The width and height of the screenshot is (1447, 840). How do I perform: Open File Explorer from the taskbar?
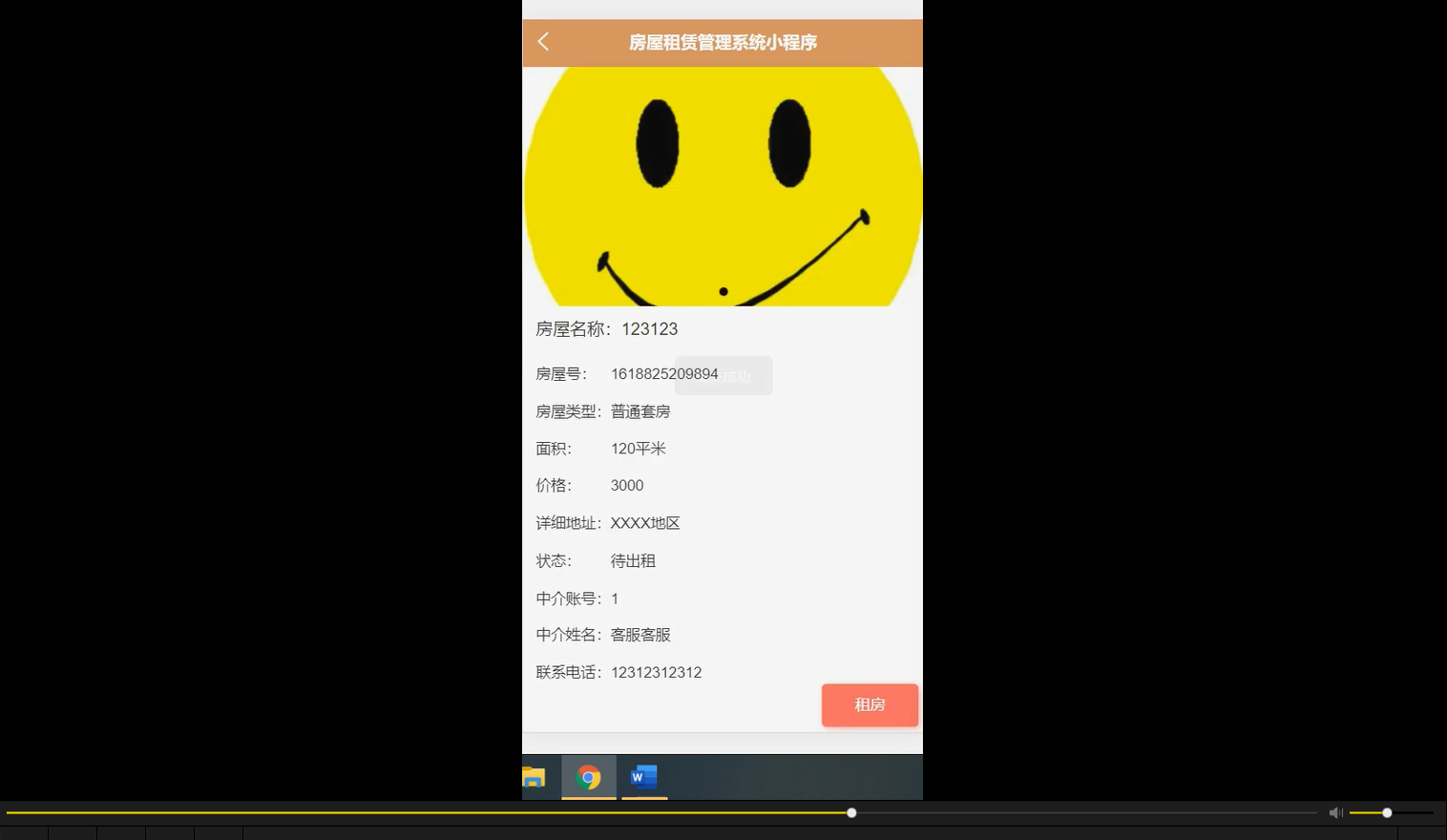(x=534, y=777)
